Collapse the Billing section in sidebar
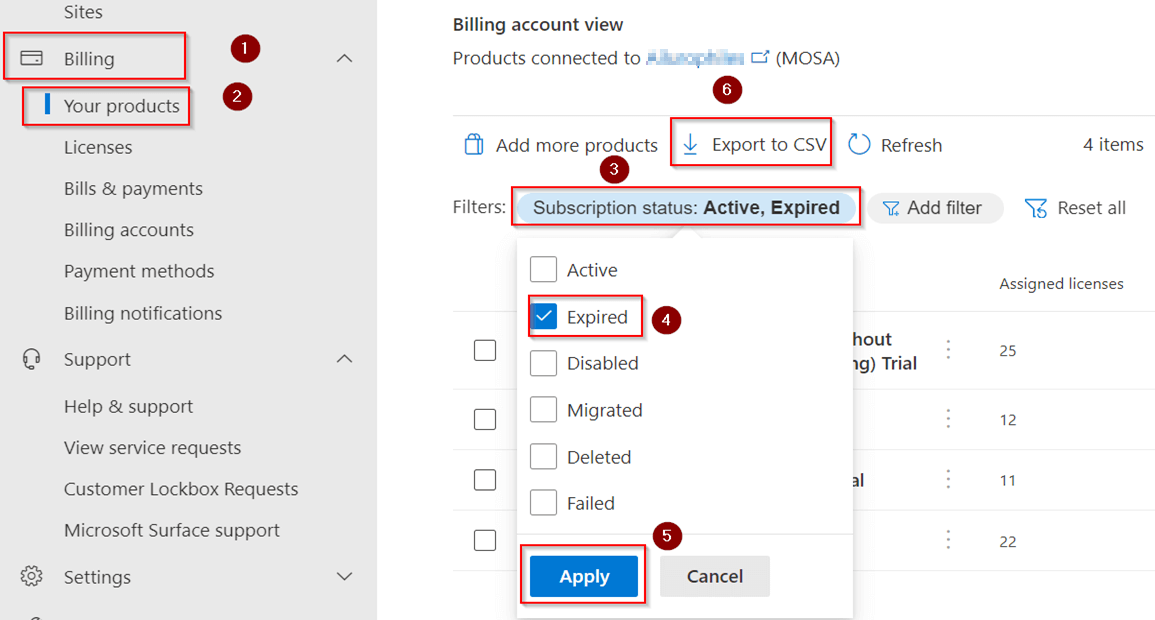The height and width of the screenshot is (620, 1155). (344, 58)
